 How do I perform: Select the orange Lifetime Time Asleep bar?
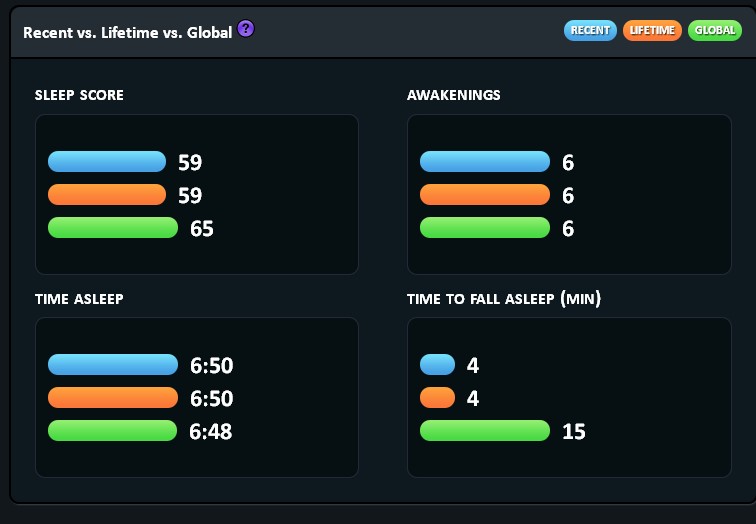coord(113,398)
